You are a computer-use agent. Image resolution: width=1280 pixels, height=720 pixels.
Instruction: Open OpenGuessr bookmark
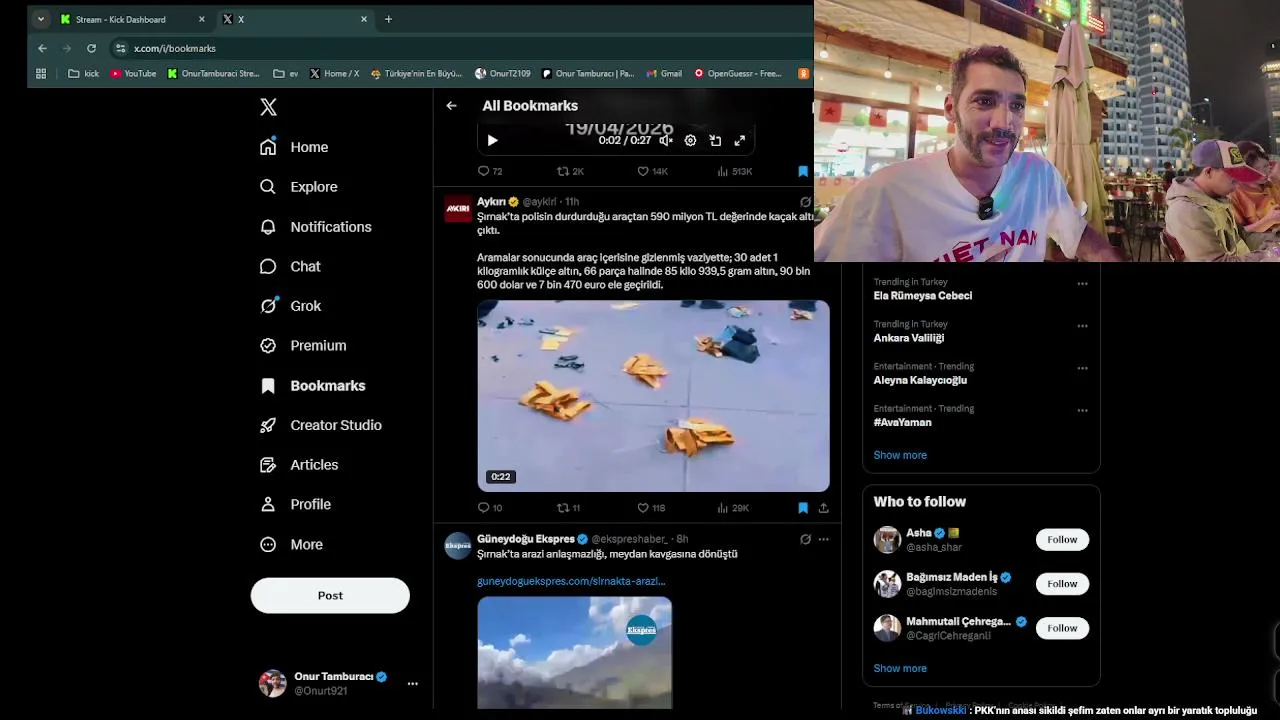[x=738, y=73]
